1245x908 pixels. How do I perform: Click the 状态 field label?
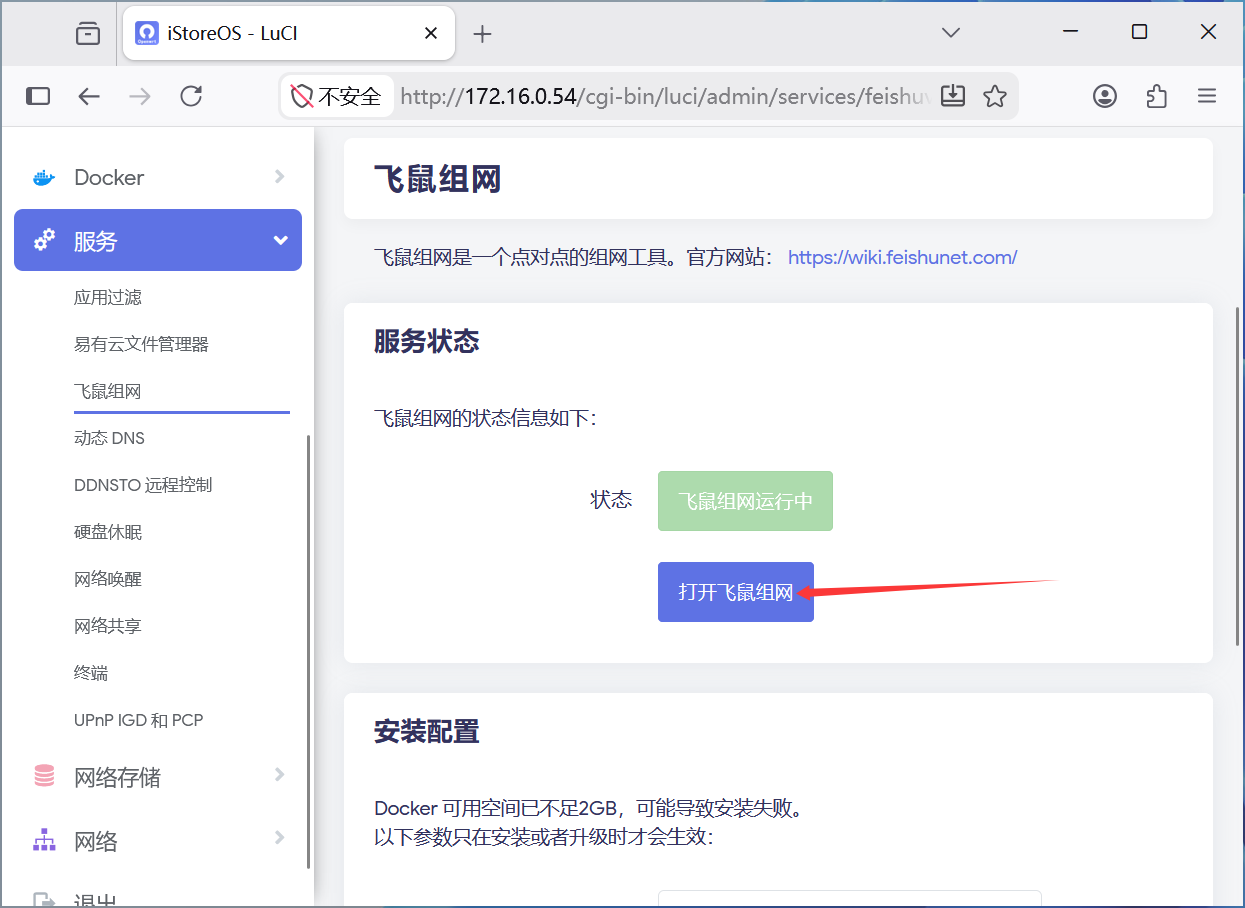click(x=611, y=500)
